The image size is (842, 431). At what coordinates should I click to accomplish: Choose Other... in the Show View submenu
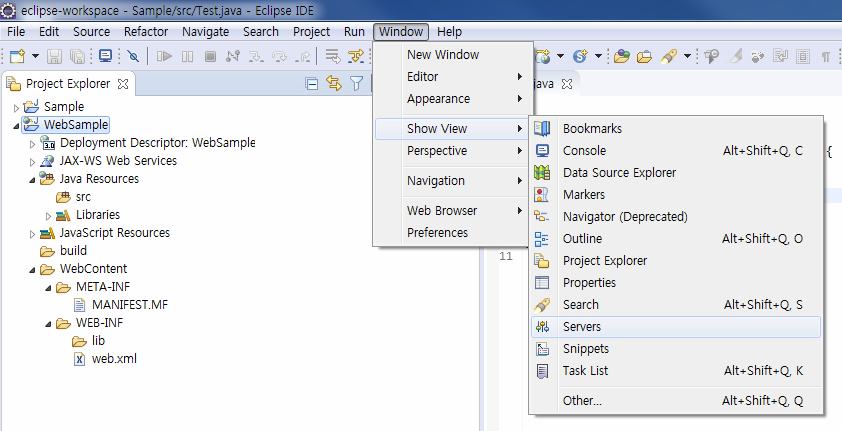tap(676, 400)
